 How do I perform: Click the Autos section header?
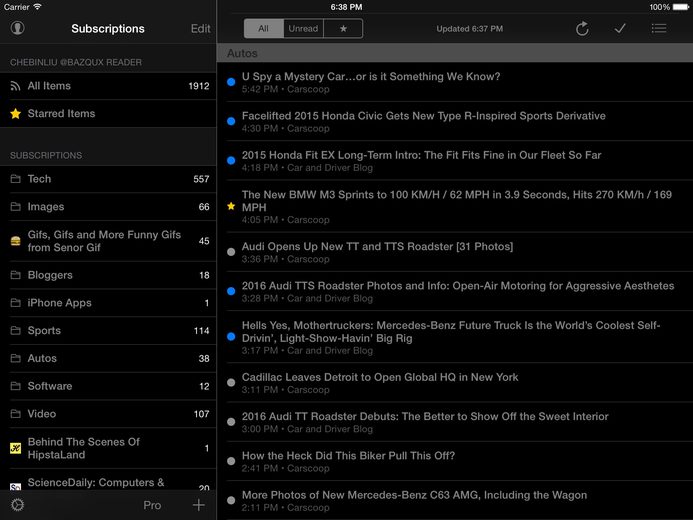455,53
